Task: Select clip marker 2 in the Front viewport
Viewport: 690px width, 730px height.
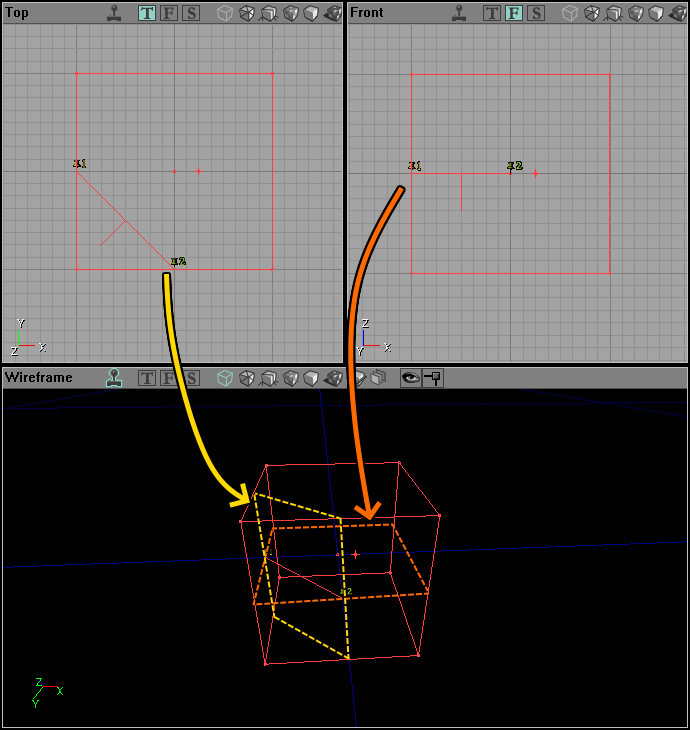Action: (514, 166)
